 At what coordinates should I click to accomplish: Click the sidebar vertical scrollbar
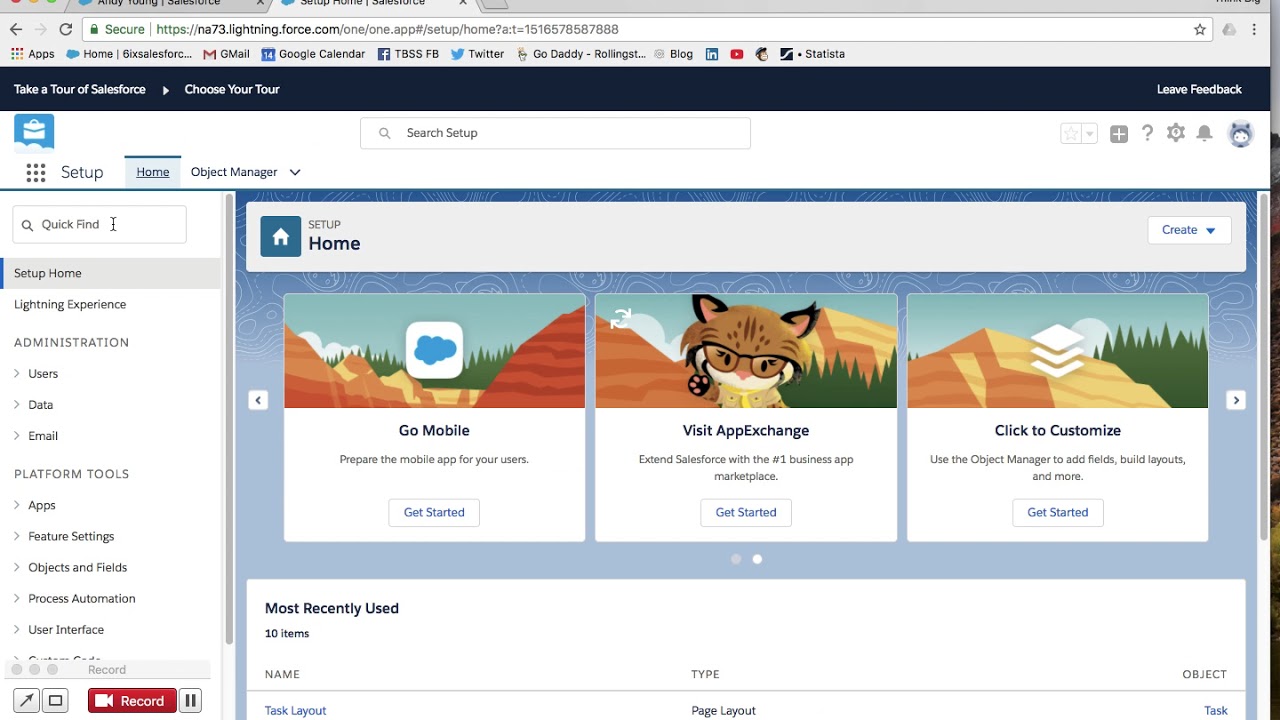click(x=229, y=420)
